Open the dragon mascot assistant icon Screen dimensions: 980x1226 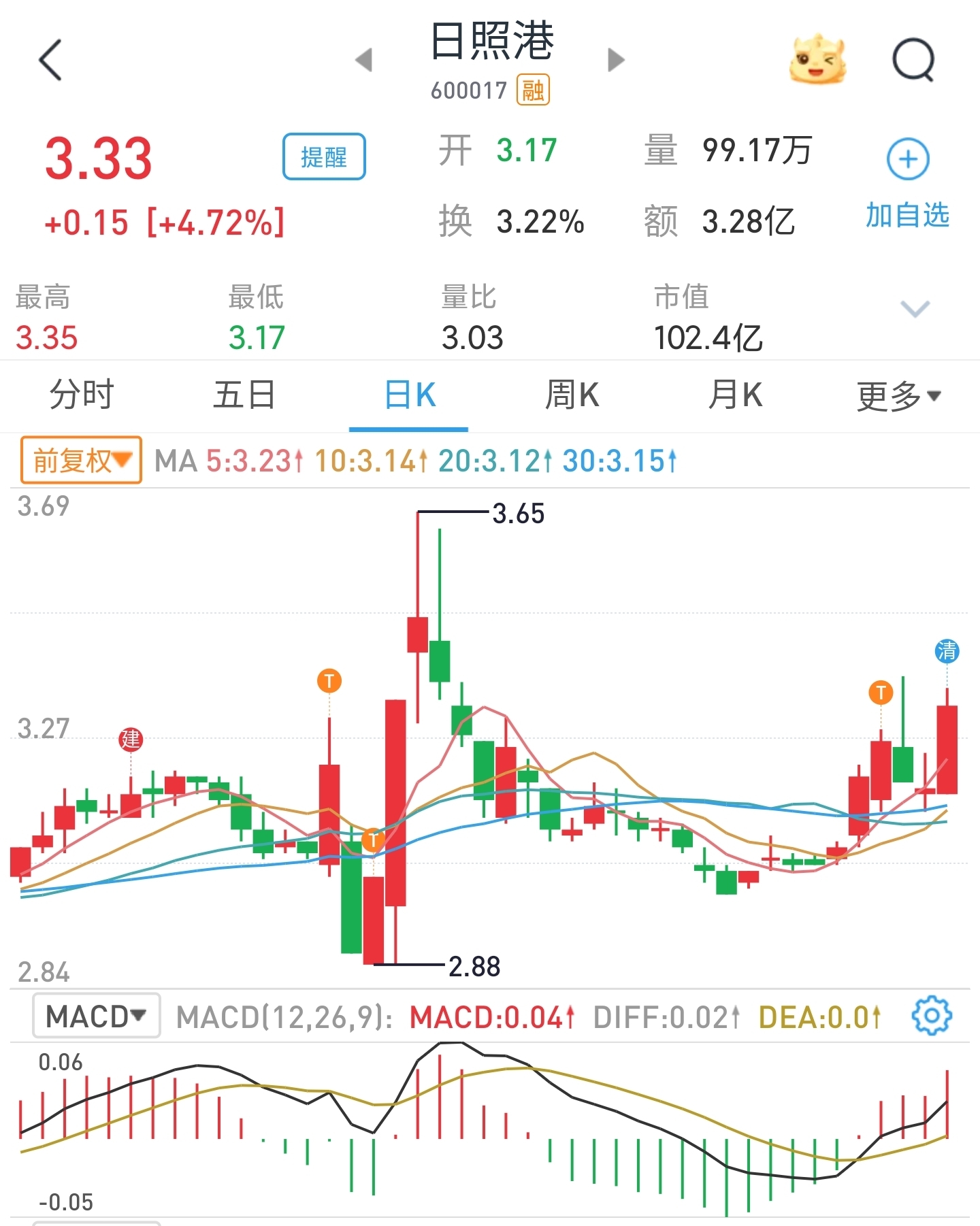click(819, 60)
